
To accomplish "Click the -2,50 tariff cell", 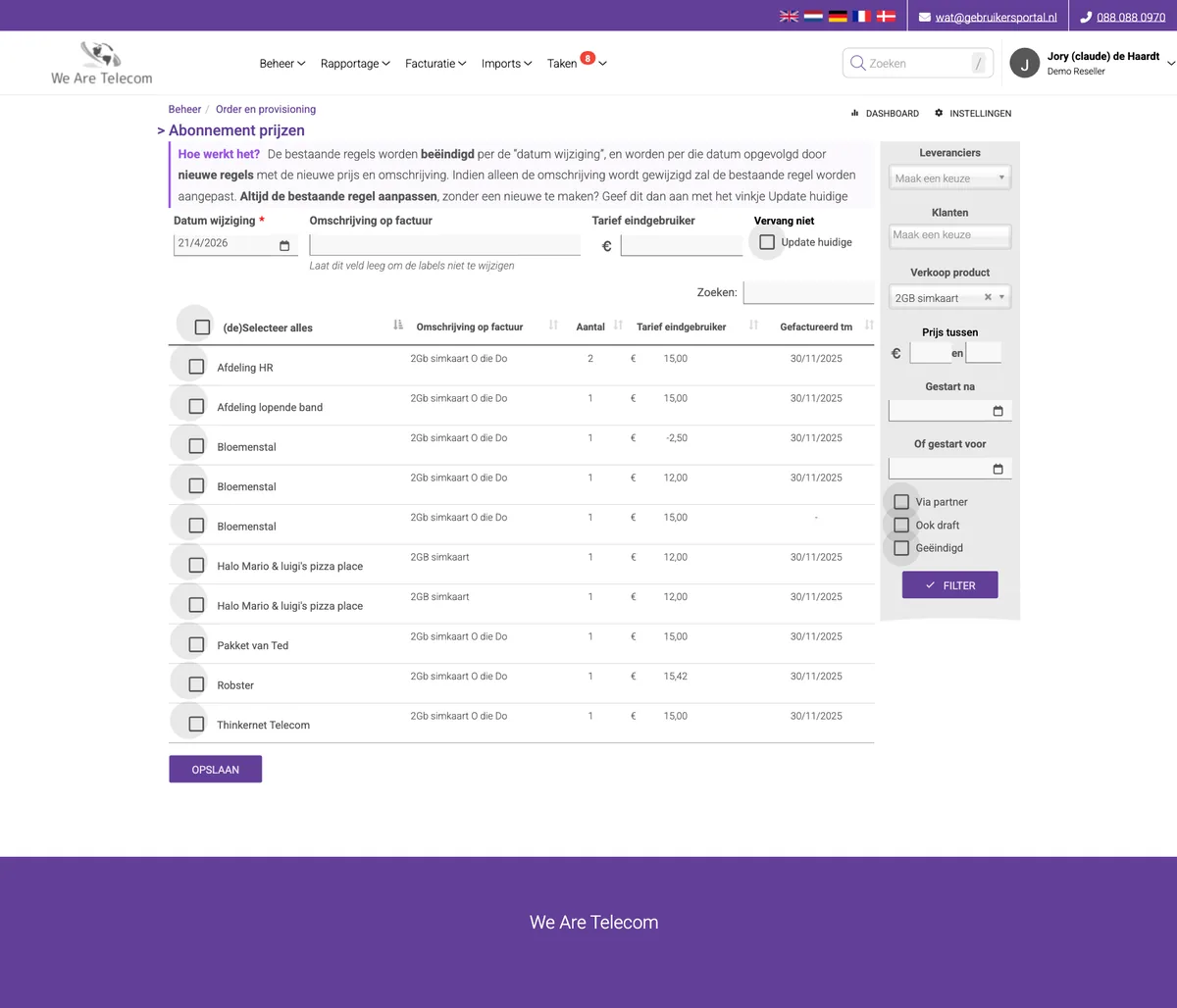I will click(676, 438).
